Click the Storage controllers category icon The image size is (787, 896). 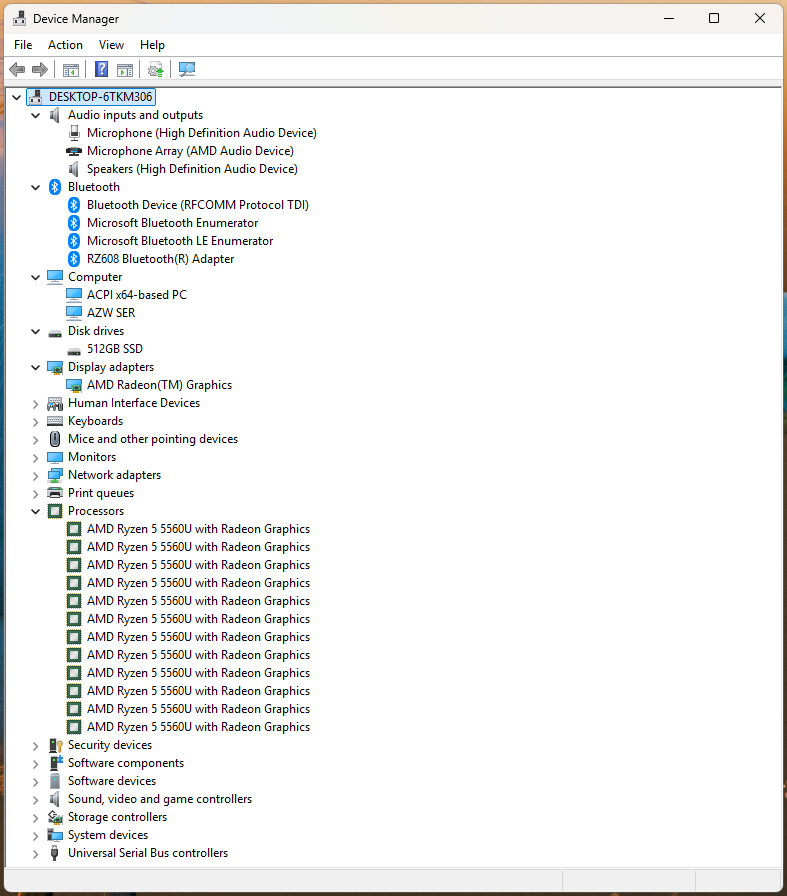(55, 817)
